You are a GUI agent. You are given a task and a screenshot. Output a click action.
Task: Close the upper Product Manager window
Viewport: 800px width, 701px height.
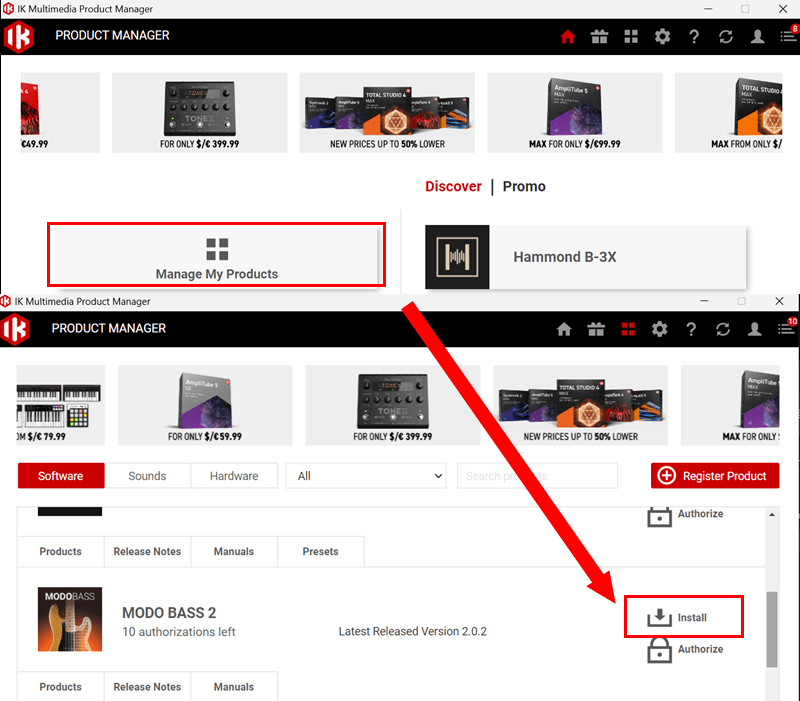point(783,9)
